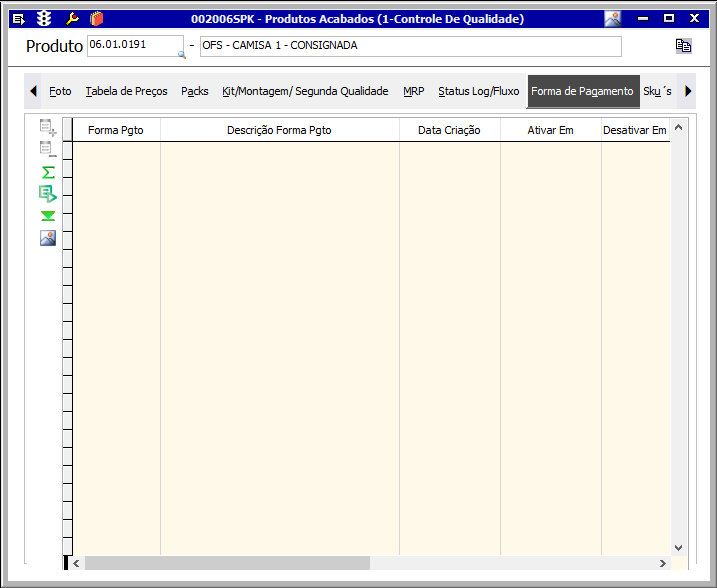
Task: Click the orange folder book icon
Action: [96, 19]
